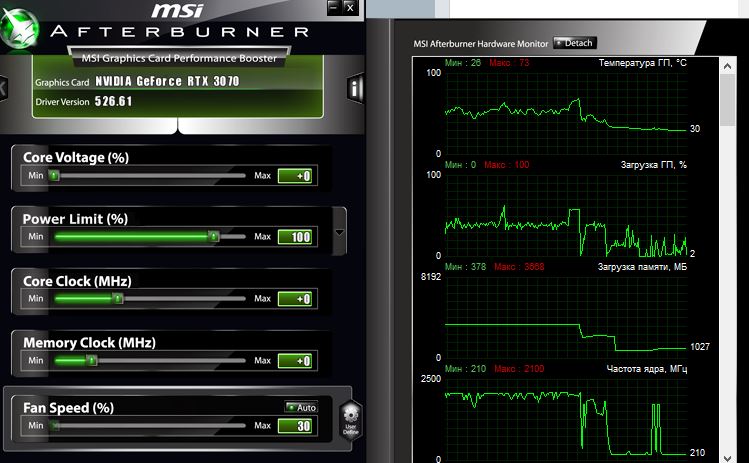Click the Core Voltage +0 value field
Image resolution: width=749 pixels, height=463 pixels.
[295, 176]
